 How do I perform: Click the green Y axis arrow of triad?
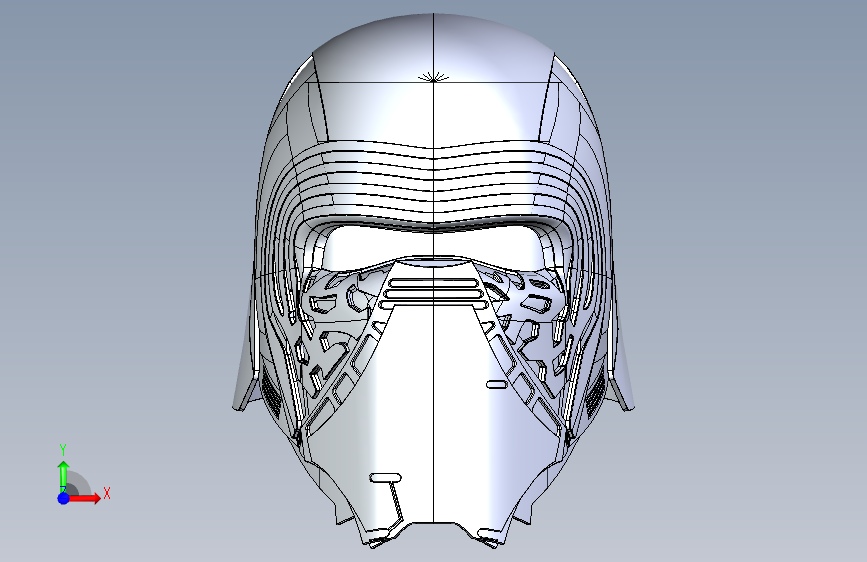click(63, 476)
